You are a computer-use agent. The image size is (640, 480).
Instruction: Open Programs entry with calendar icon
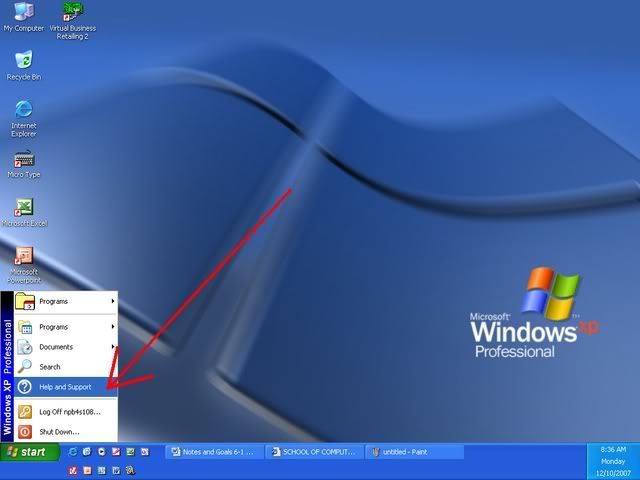tap(66, 327)
